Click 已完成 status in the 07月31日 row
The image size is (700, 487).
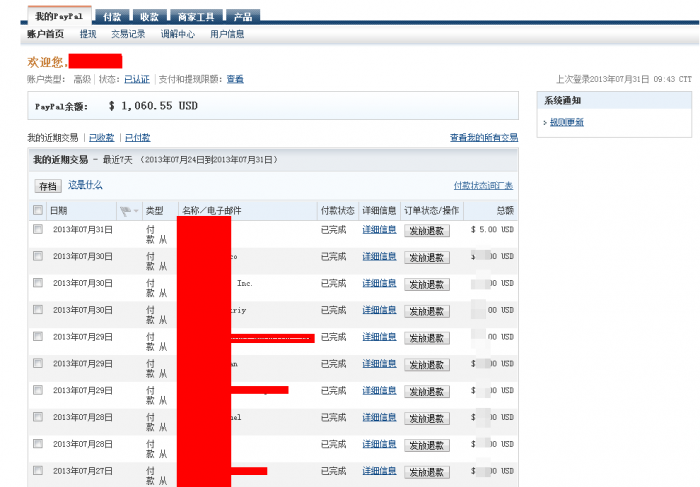pyautogui.click(x=333, y=229)
